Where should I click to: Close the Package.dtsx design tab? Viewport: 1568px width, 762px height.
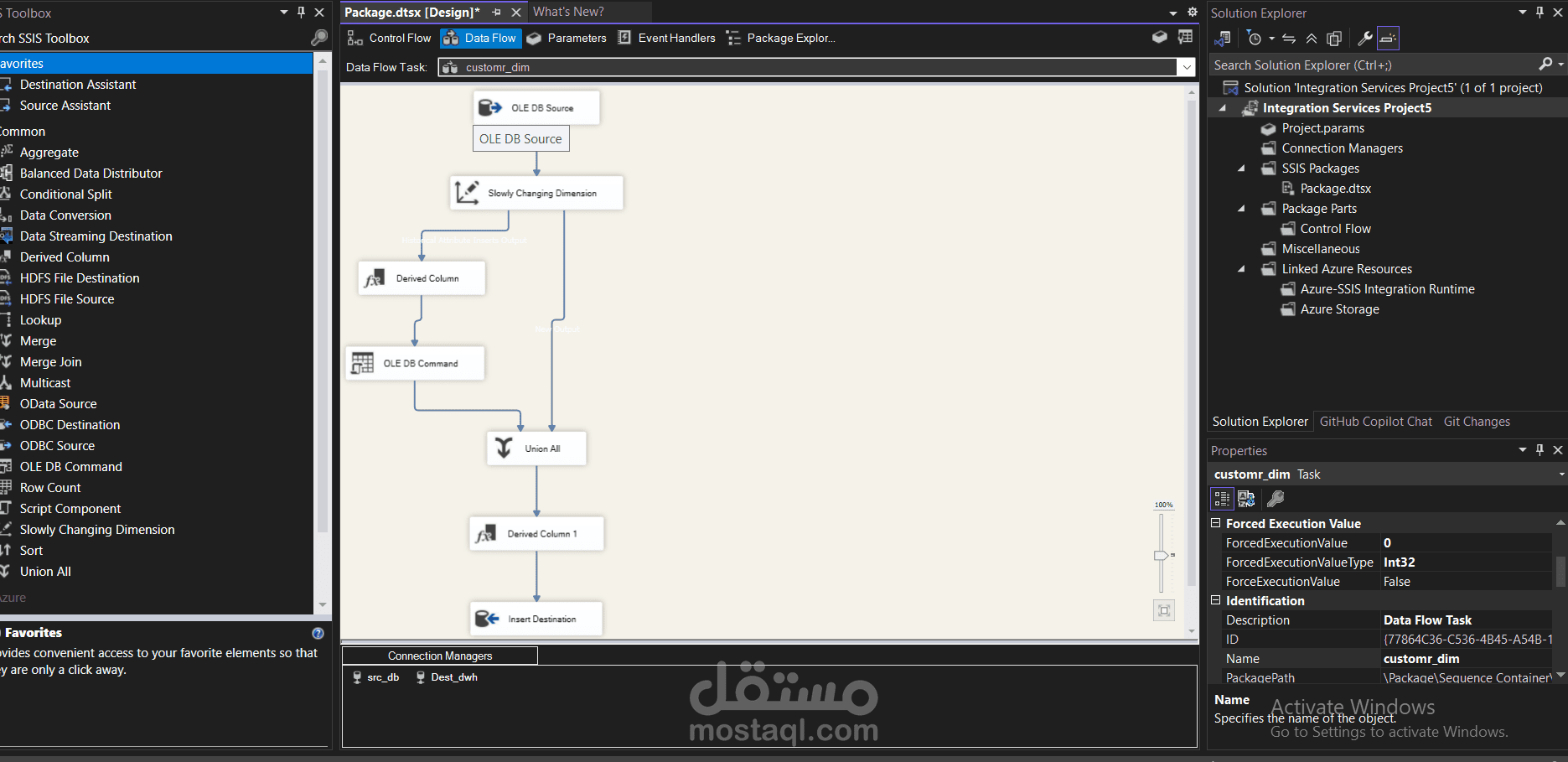516,13
